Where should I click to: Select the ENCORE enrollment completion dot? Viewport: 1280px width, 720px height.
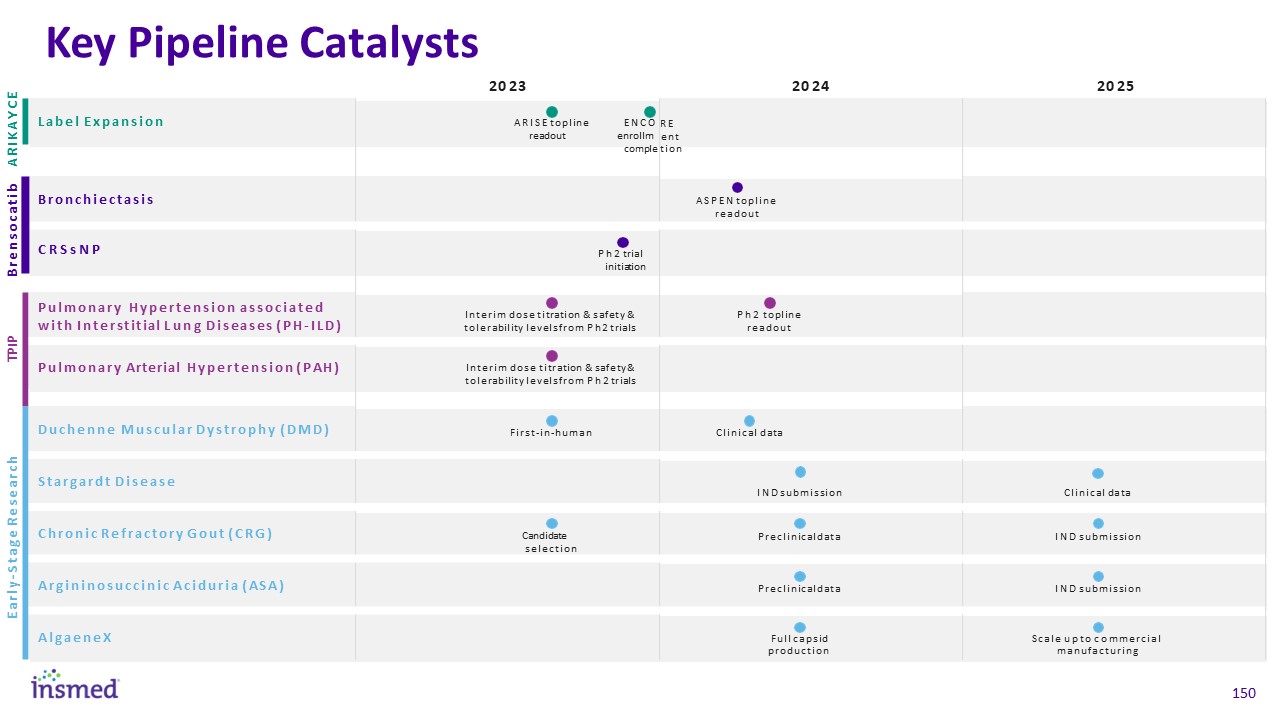coord(649,111)
